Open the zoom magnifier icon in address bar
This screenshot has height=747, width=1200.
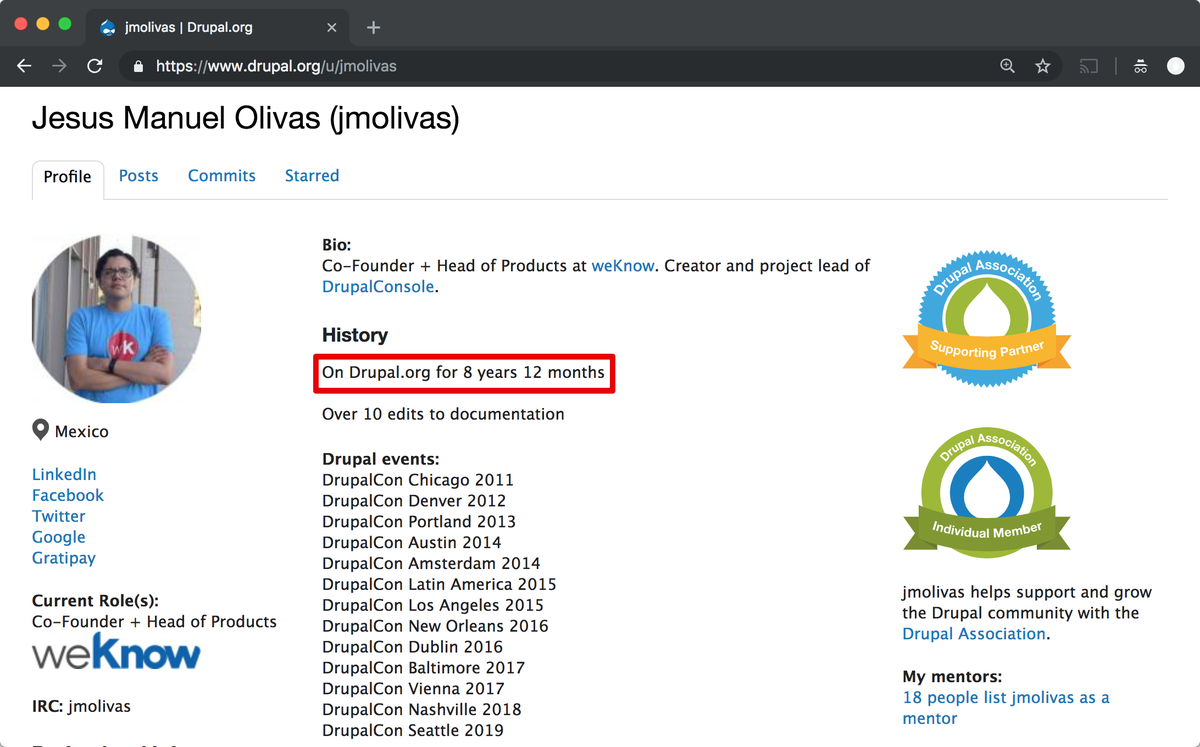click(1008, 66)
